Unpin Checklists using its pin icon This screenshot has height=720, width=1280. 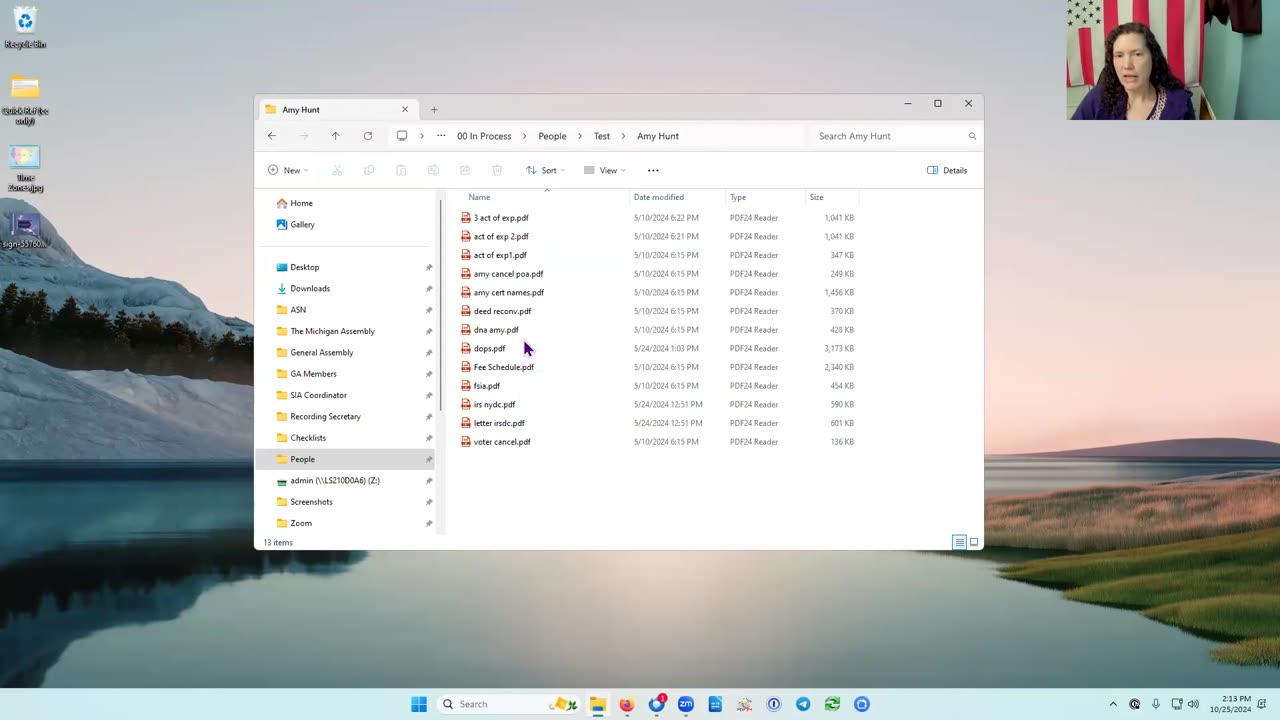click(429, 438)
